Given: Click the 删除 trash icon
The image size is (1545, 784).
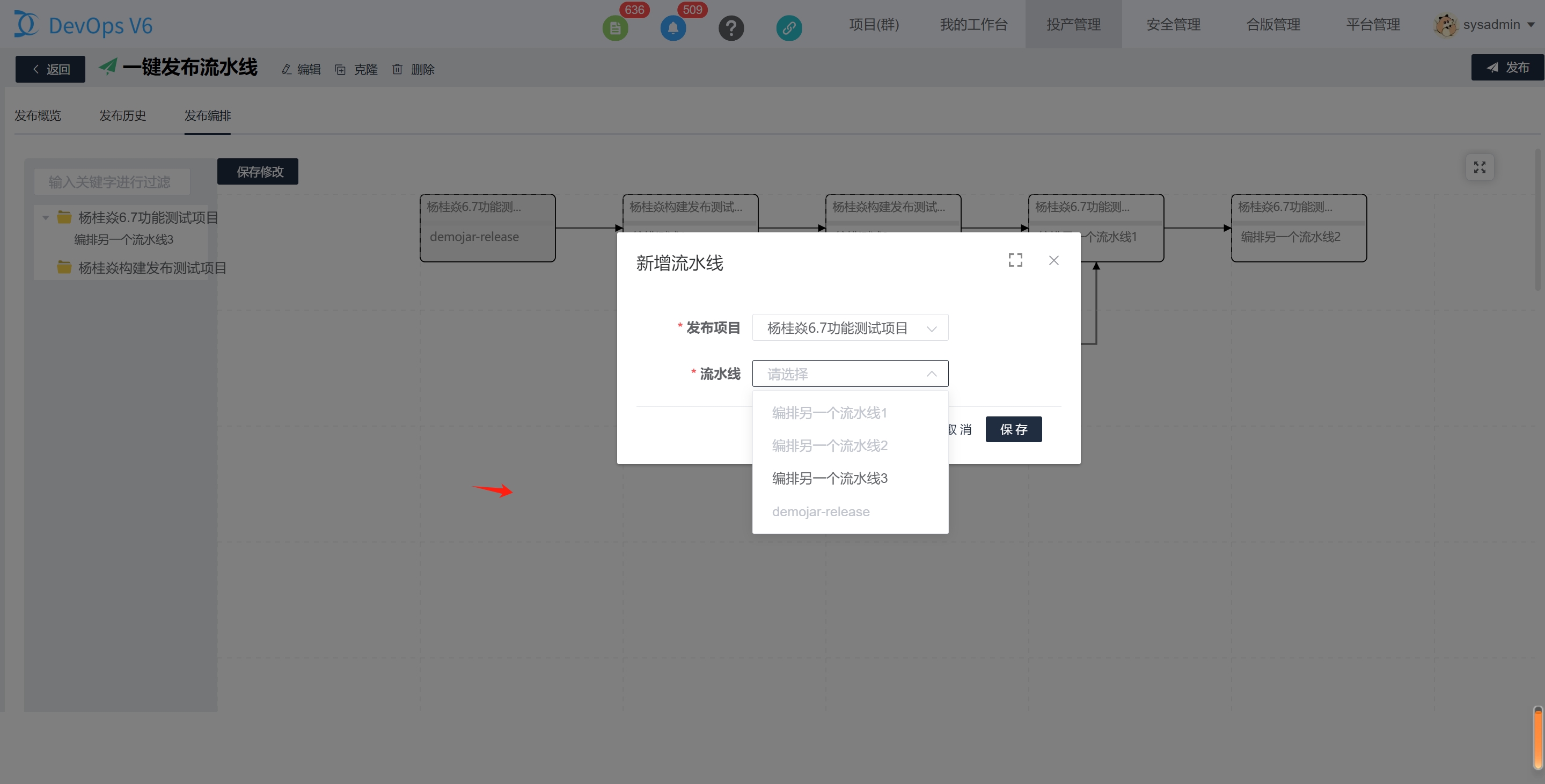Looking at the screenshot, I should (397, 70).
